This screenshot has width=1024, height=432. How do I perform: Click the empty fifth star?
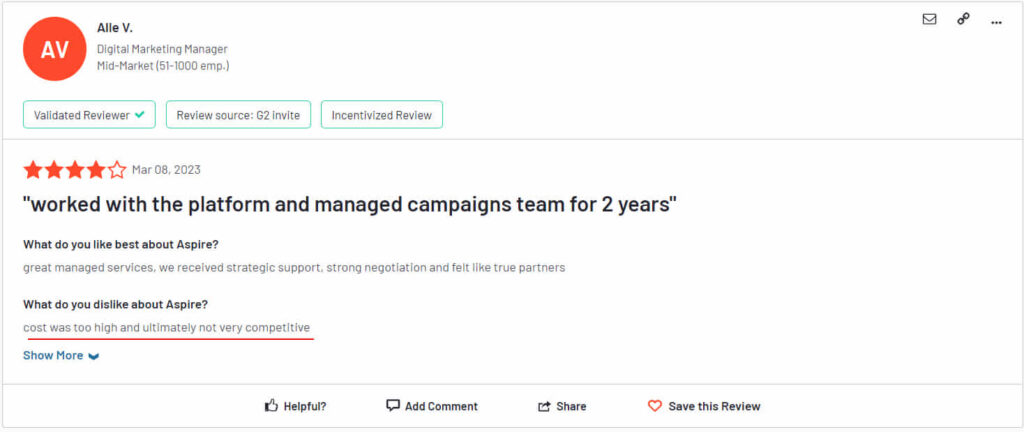(x=117, y=170)
